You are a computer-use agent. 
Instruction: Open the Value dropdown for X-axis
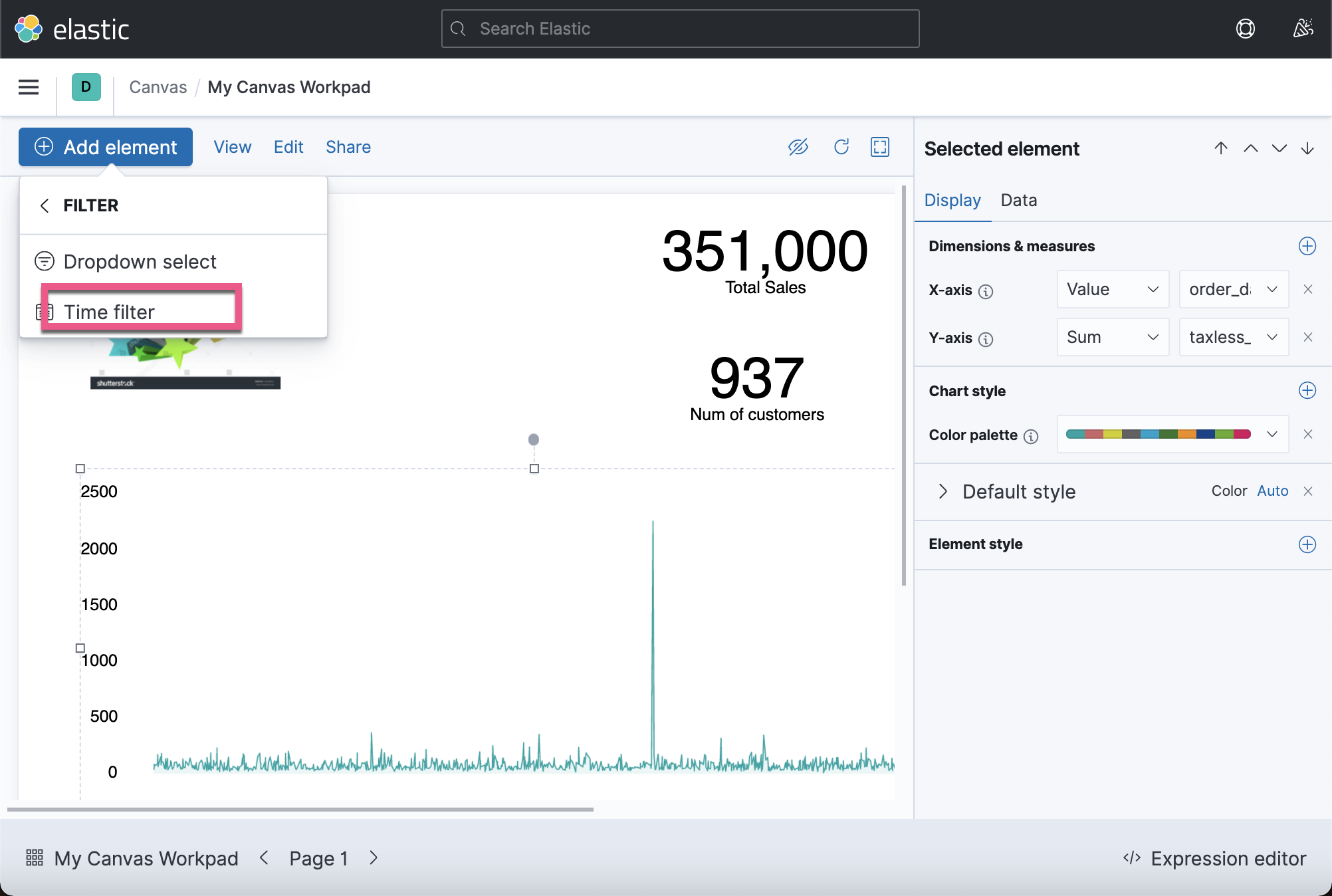point(1112,289)
